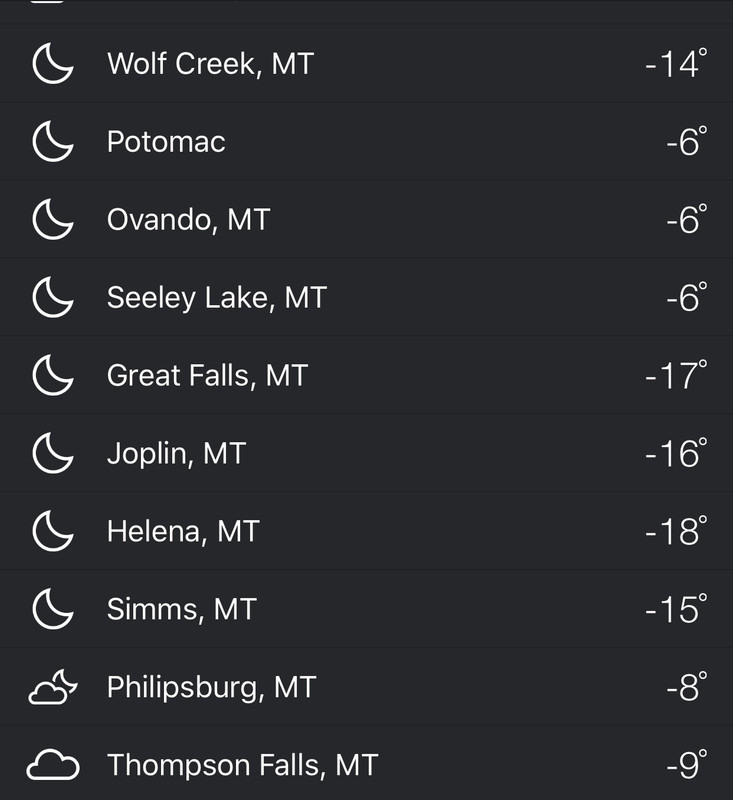The width and height of the screenshot is (733, 800).
Task: Tap the moon icon beside Wolf Creek, MT
Action: [x=53, y=63]
